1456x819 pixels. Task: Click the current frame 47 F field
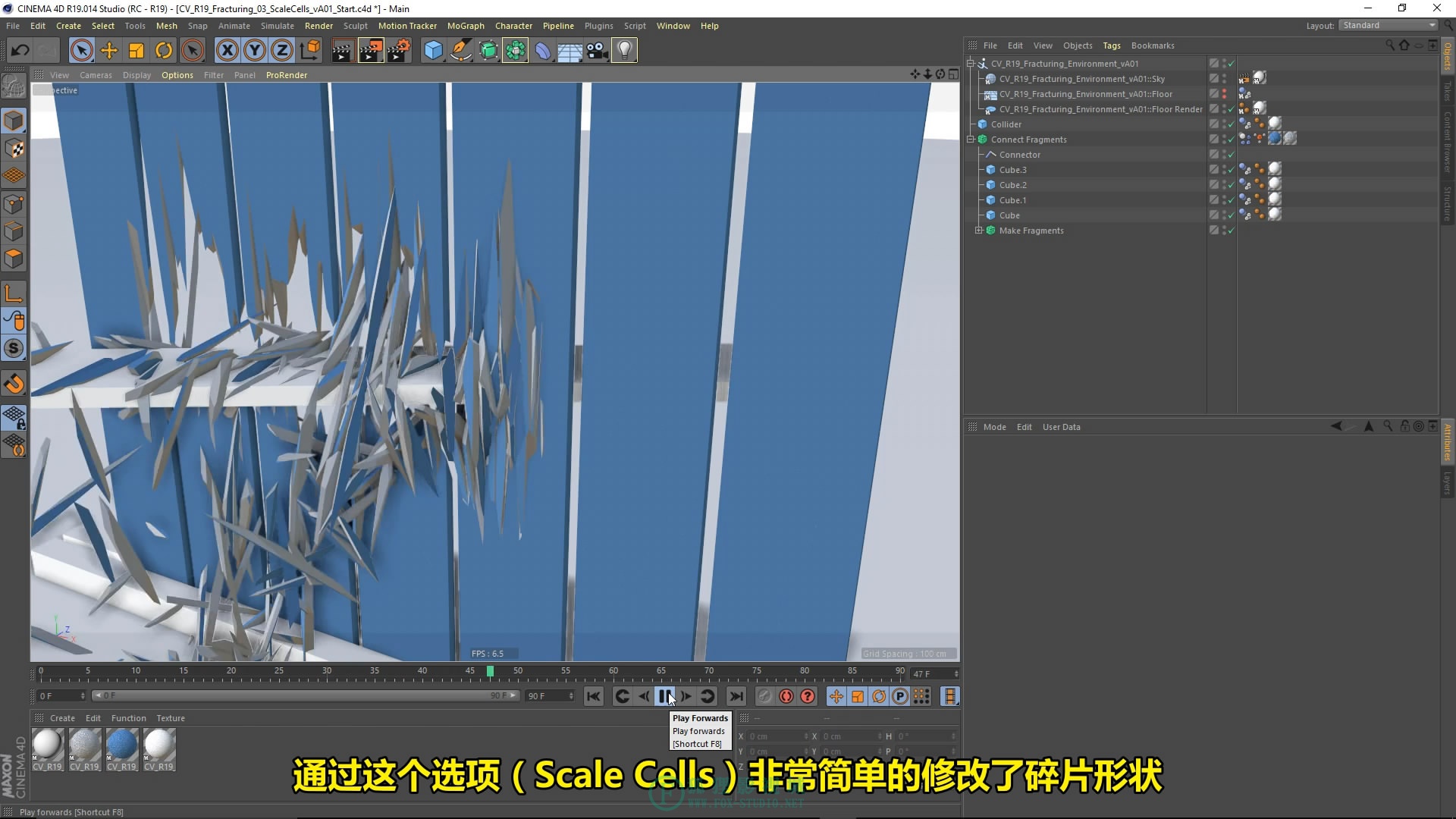coord(934,673)
